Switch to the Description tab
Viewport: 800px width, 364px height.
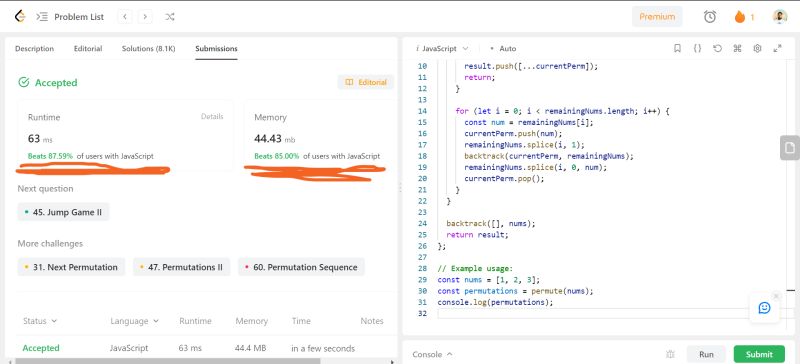[34, 48]
